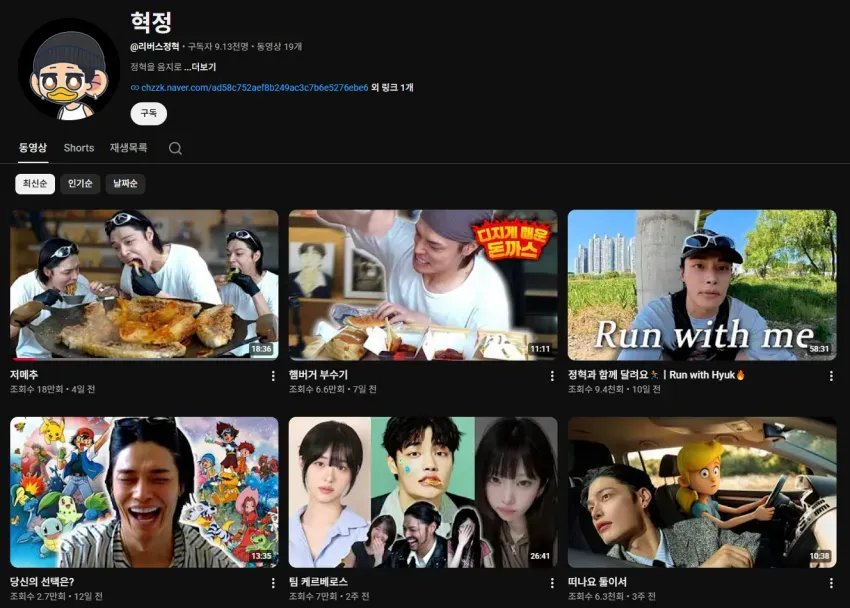Open the Run with me video thumbnail
850x608 pixels.
click(x=702, y=285)
